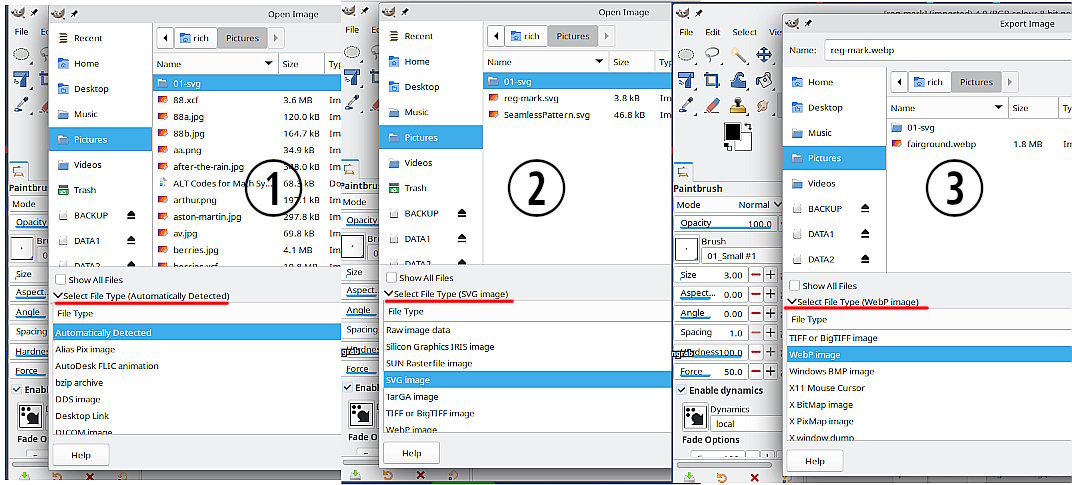This screenshot has height=485, width=1072.
Task: Open Recent location in panel 2 sidebar
Action: (x=418, y=36)
